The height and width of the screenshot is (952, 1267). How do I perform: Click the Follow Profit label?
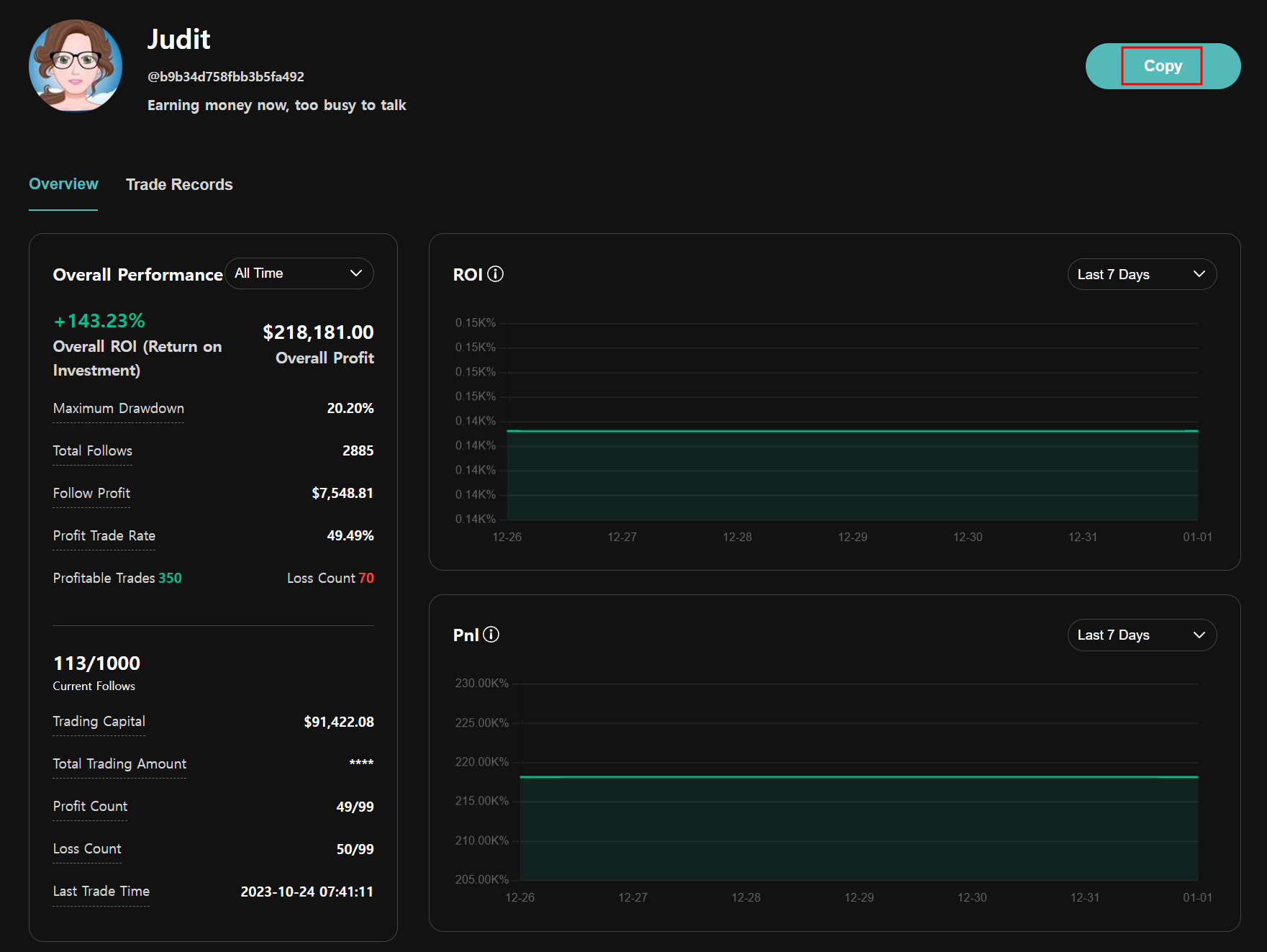click(91, 494)
